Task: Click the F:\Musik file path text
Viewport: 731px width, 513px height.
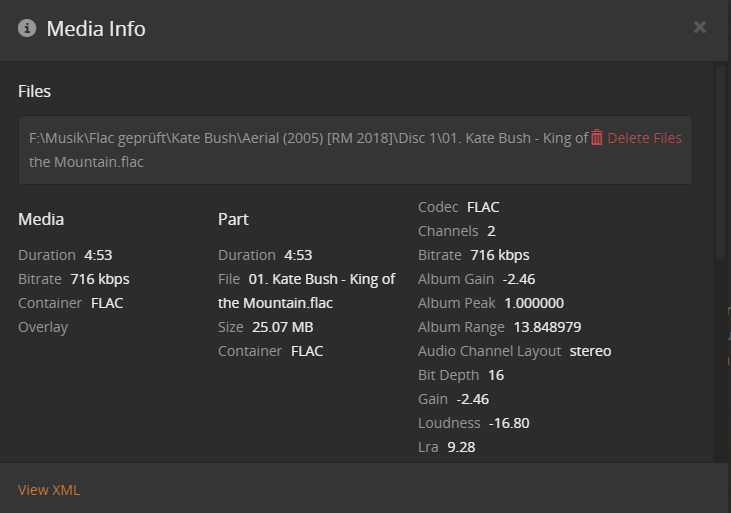Action: (x=300, y=138)
